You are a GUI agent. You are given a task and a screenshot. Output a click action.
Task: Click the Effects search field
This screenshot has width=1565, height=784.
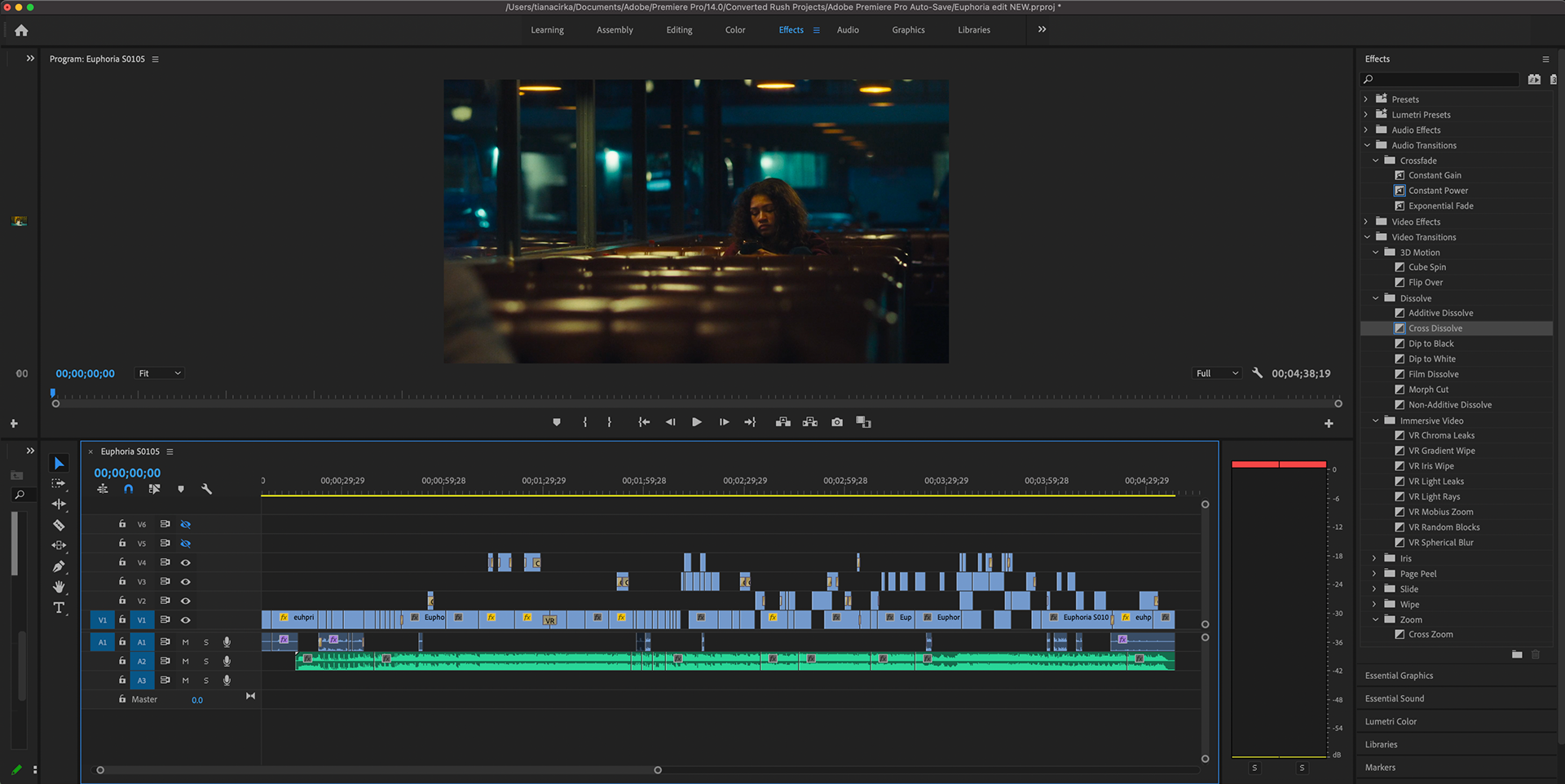pyautogui.click(x=1439, y=79)
